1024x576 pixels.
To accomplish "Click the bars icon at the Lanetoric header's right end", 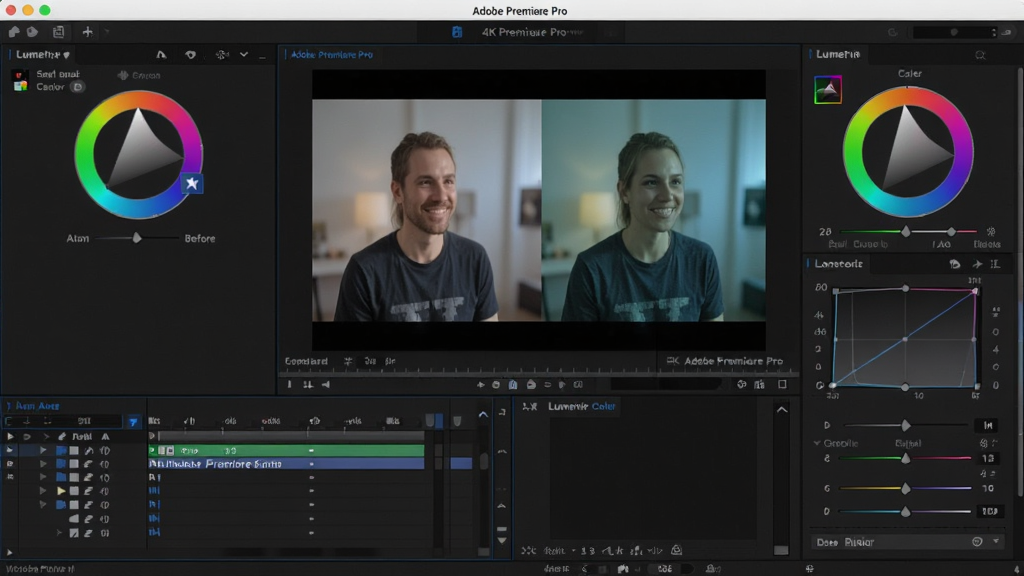I will tap(995, 264).
